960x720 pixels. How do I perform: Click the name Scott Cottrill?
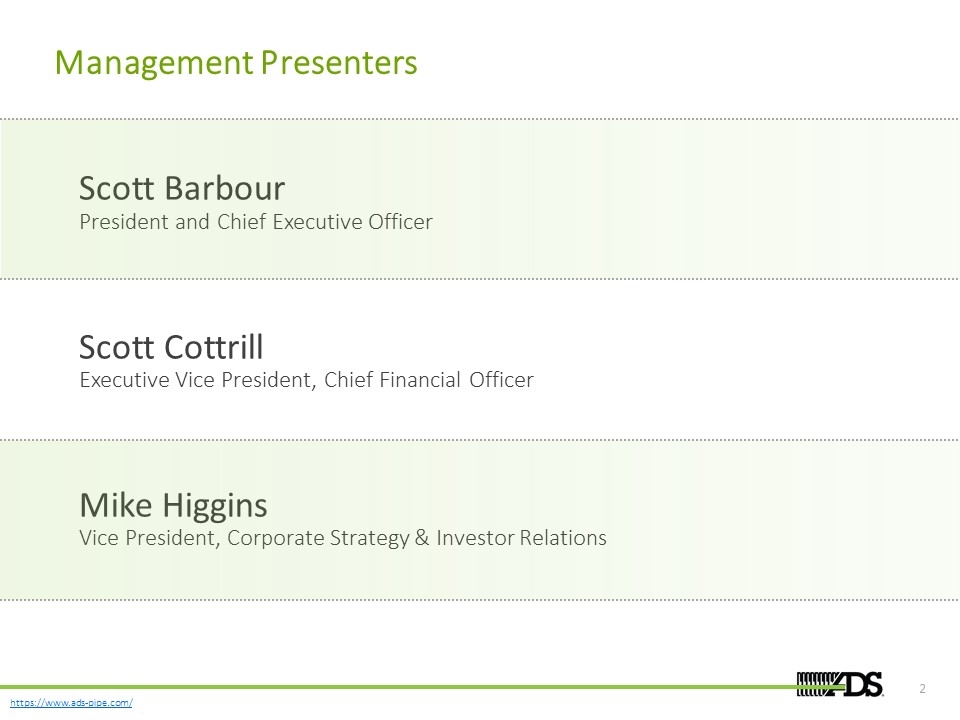point(171,347)
